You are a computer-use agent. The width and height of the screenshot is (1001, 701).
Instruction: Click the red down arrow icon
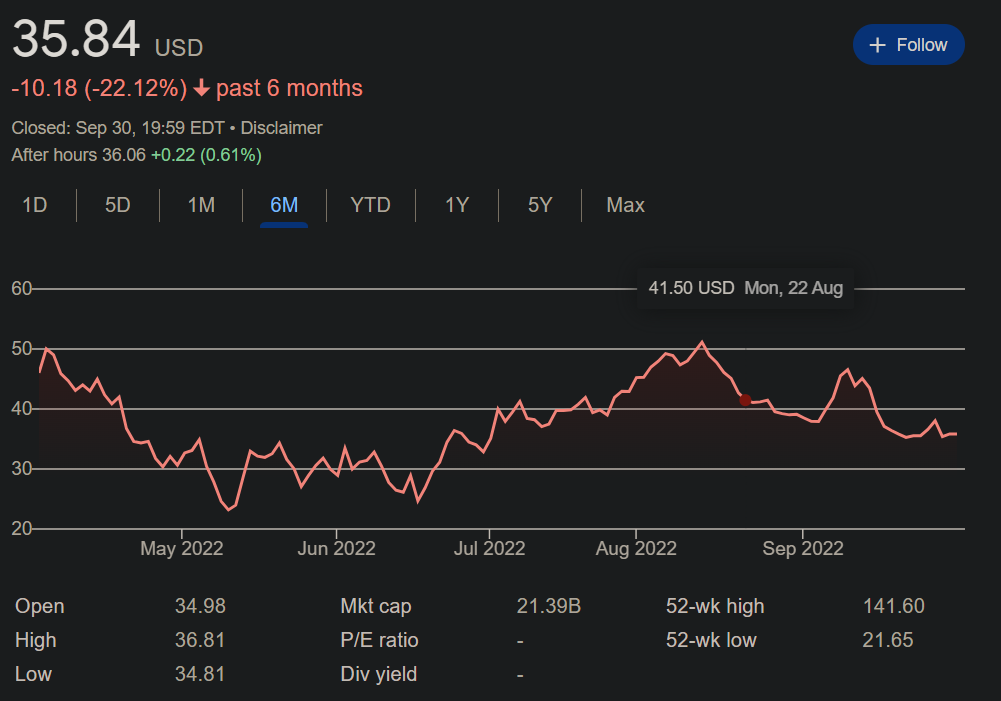[x=201, y=89]
